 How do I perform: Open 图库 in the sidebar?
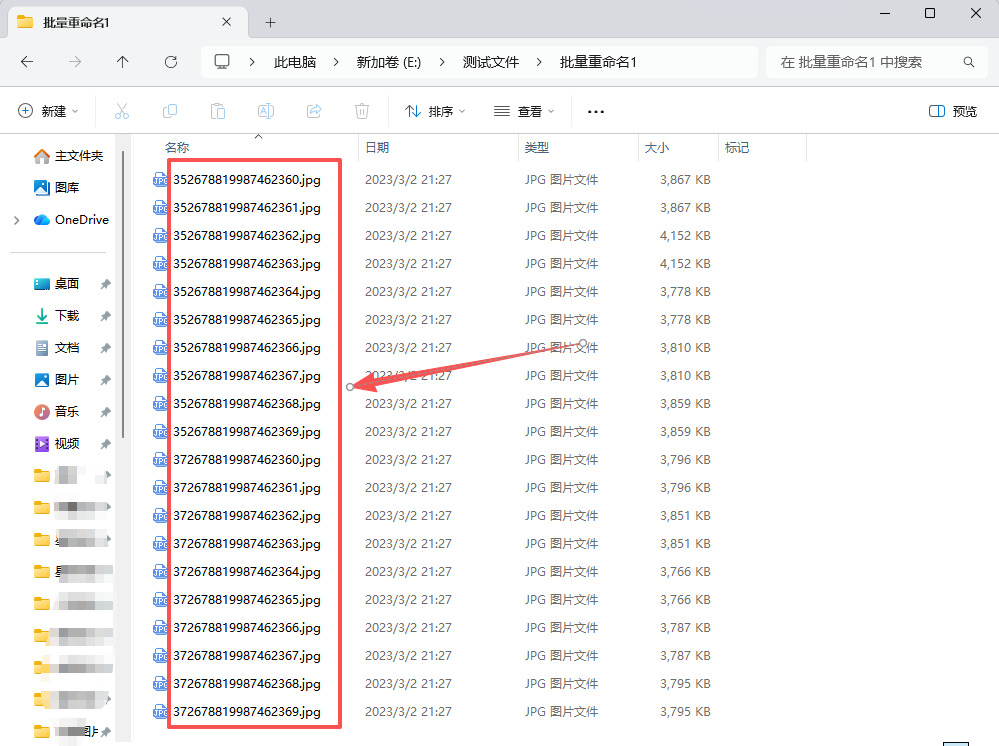[57, 187]
